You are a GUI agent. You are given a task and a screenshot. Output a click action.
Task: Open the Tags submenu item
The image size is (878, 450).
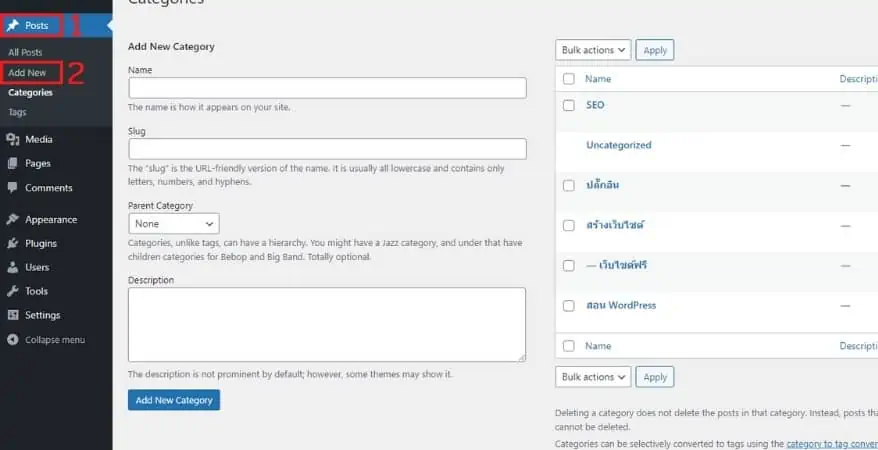(17, 112)
